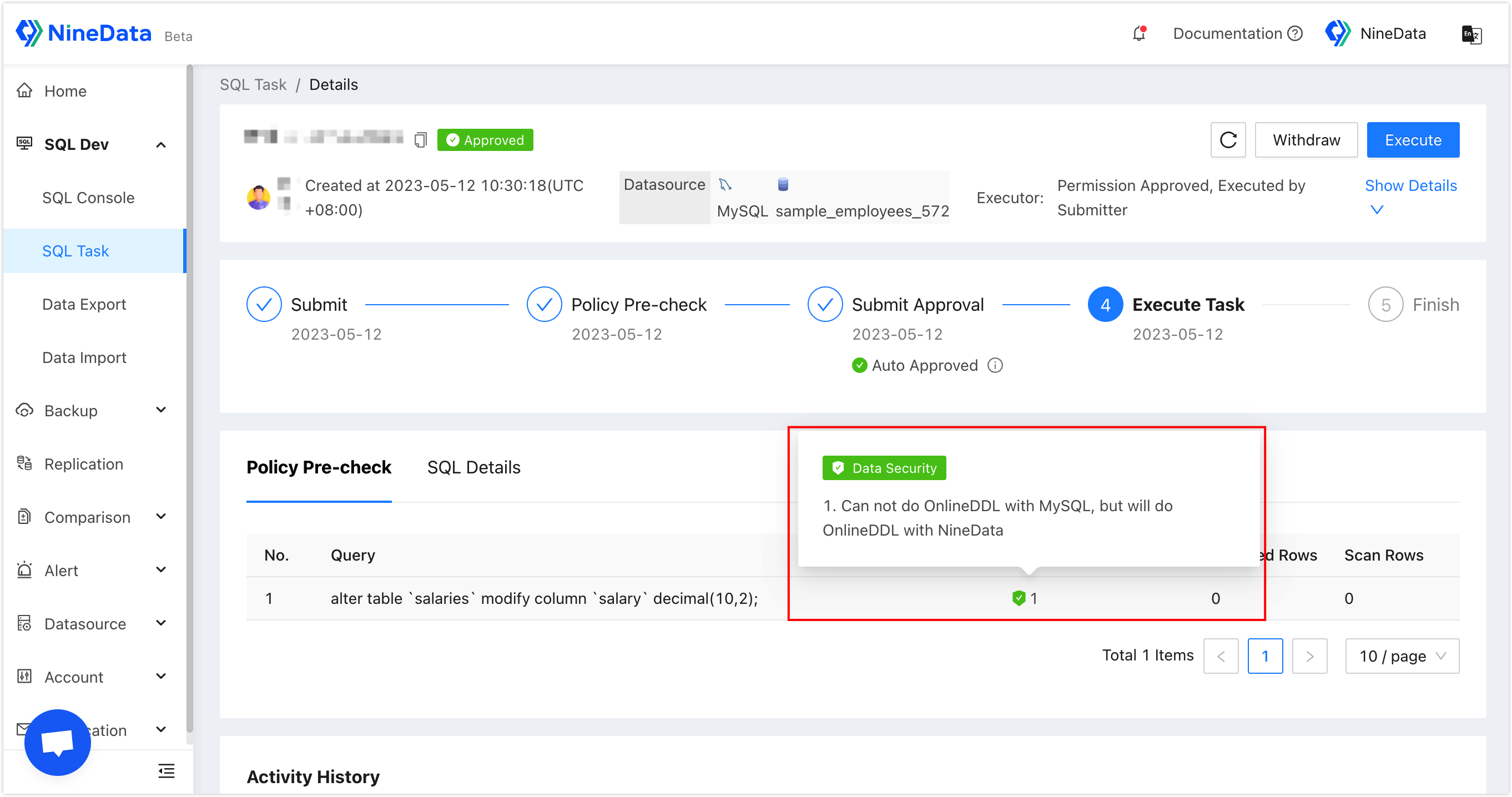Screen dimensions: 1512x797
Task: Click the Withdraw button
Action: (1306, 140)
